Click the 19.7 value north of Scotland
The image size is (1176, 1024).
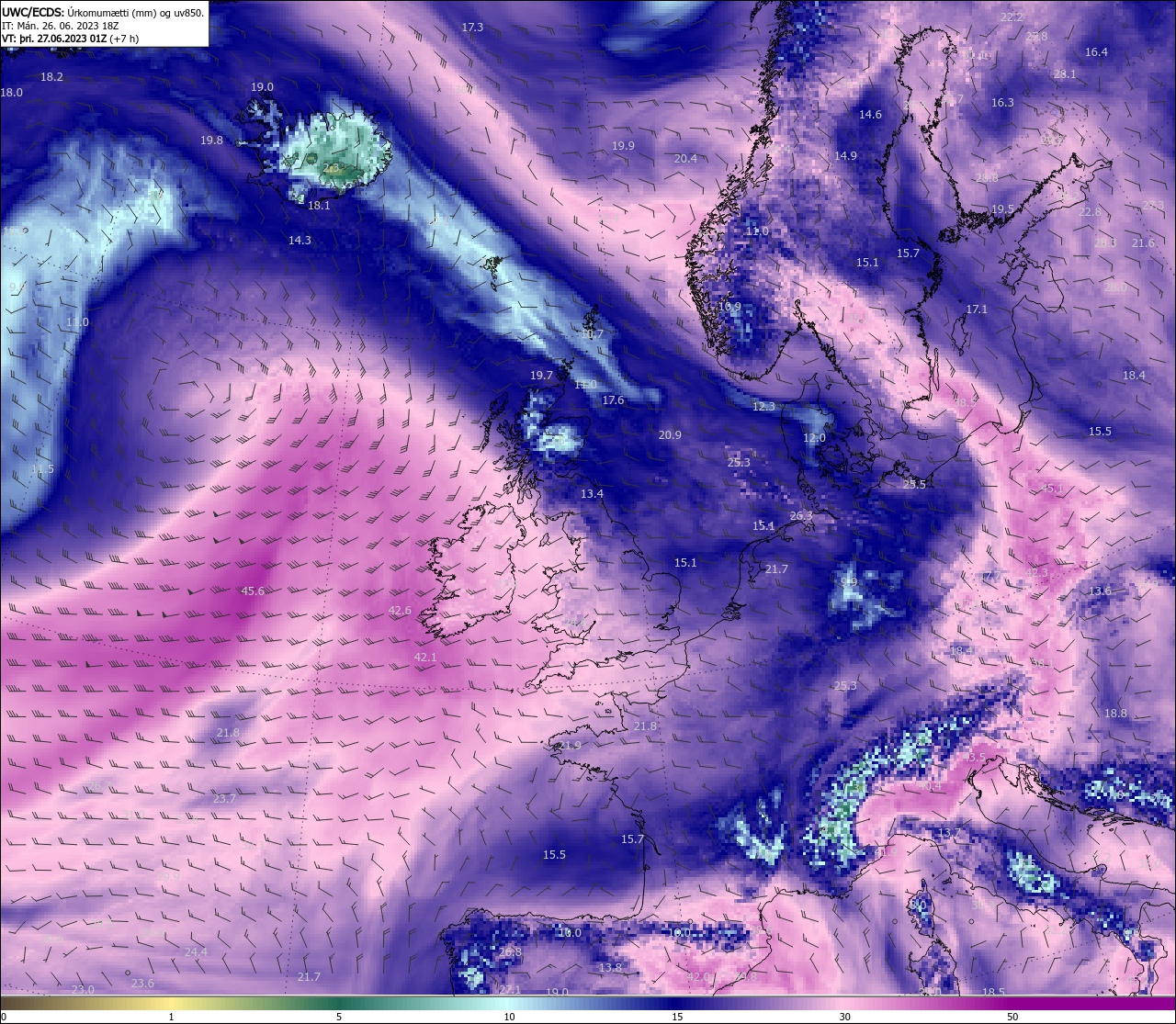tap(541, 376)
